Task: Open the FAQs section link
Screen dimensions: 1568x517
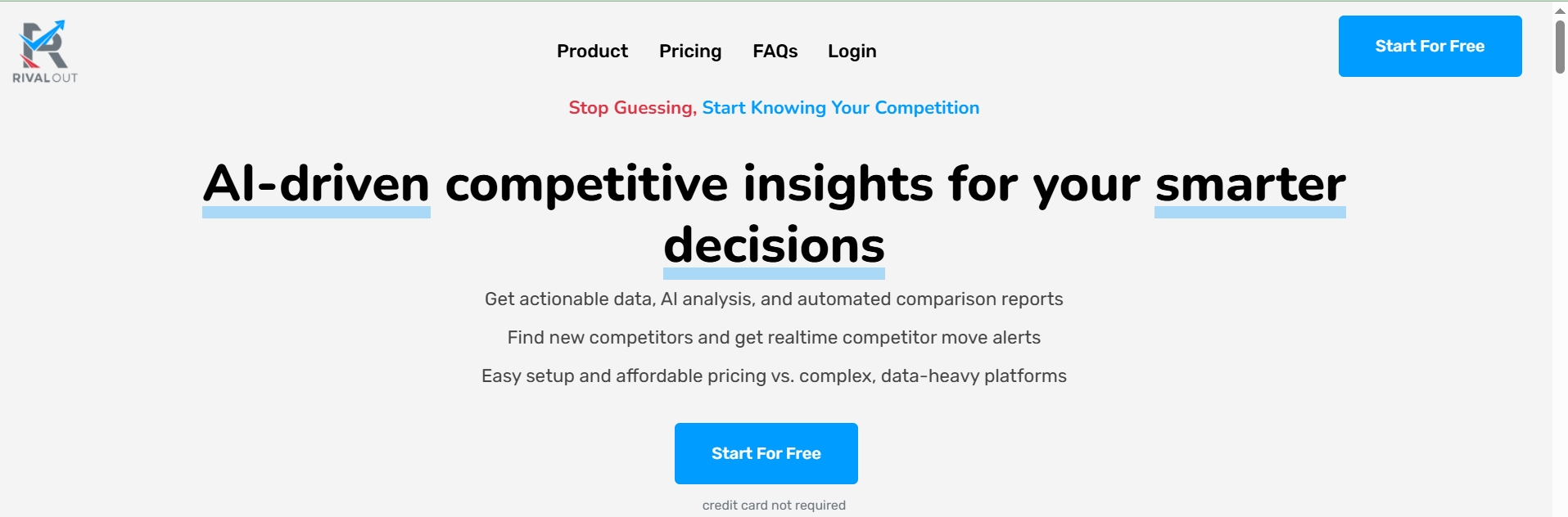Action: (x=775, y=51)
